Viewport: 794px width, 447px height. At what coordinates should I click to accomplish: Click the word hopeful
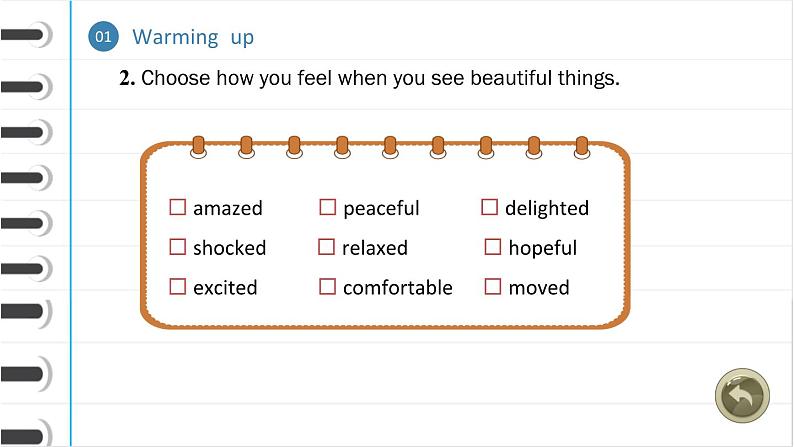pyautogui.click(x=542, y=248)
